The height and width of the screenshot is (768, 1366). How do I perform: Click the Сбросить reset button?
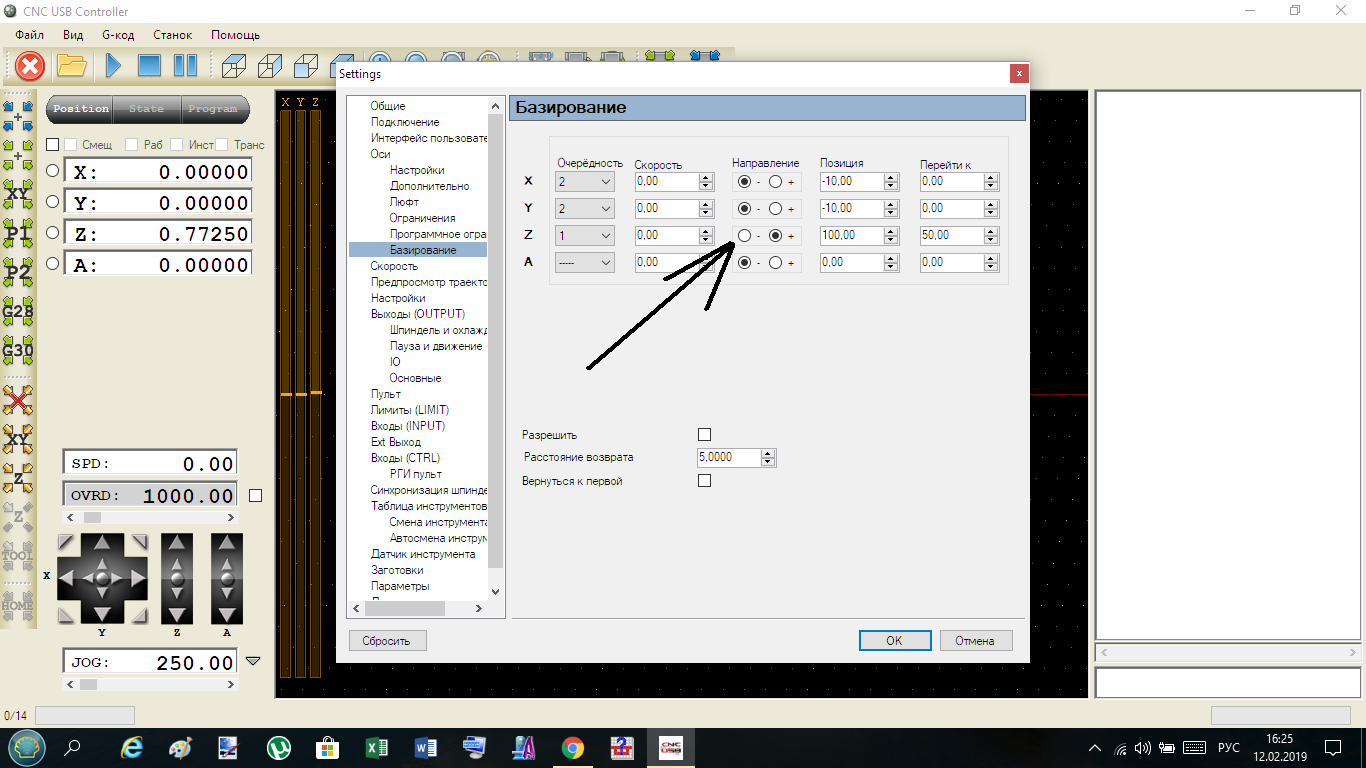[387, 641]
